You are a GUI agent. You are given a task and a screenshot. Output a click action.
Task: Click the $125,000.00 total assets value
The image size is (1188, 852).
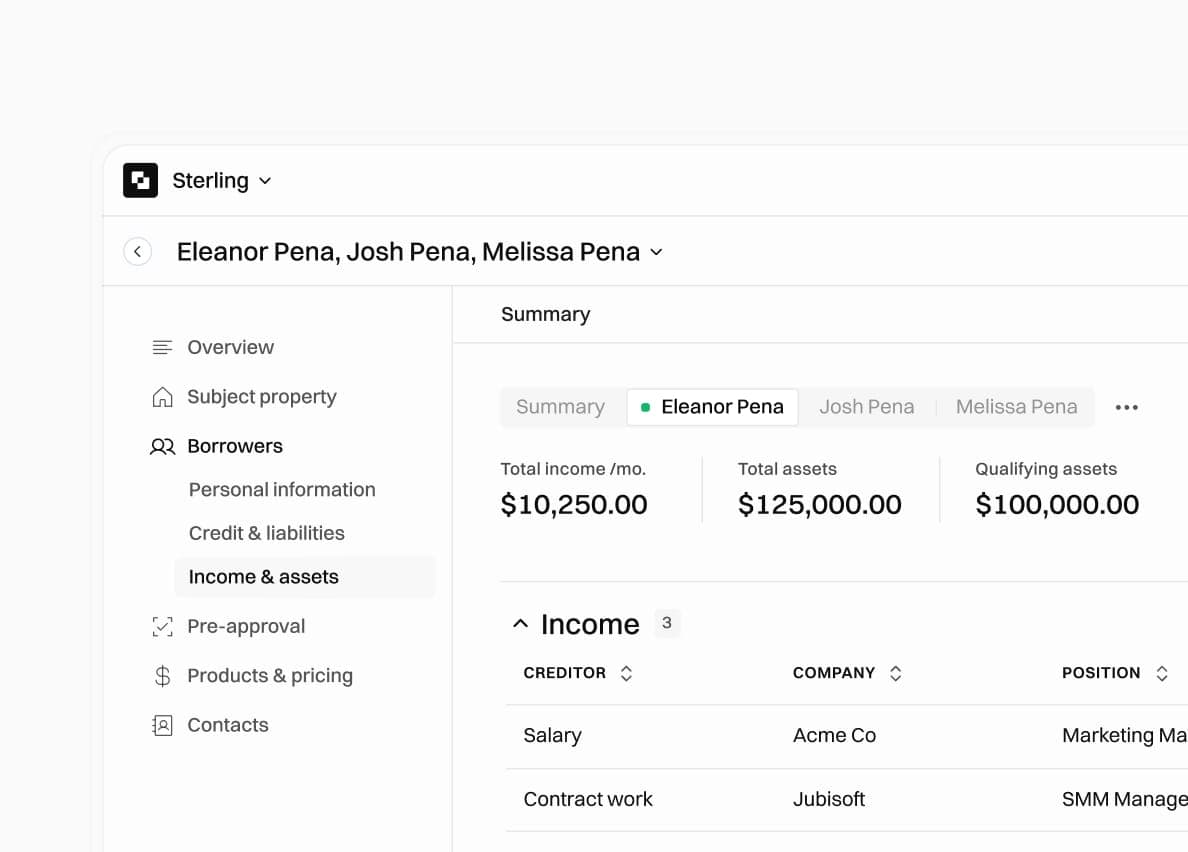point(820,504)
